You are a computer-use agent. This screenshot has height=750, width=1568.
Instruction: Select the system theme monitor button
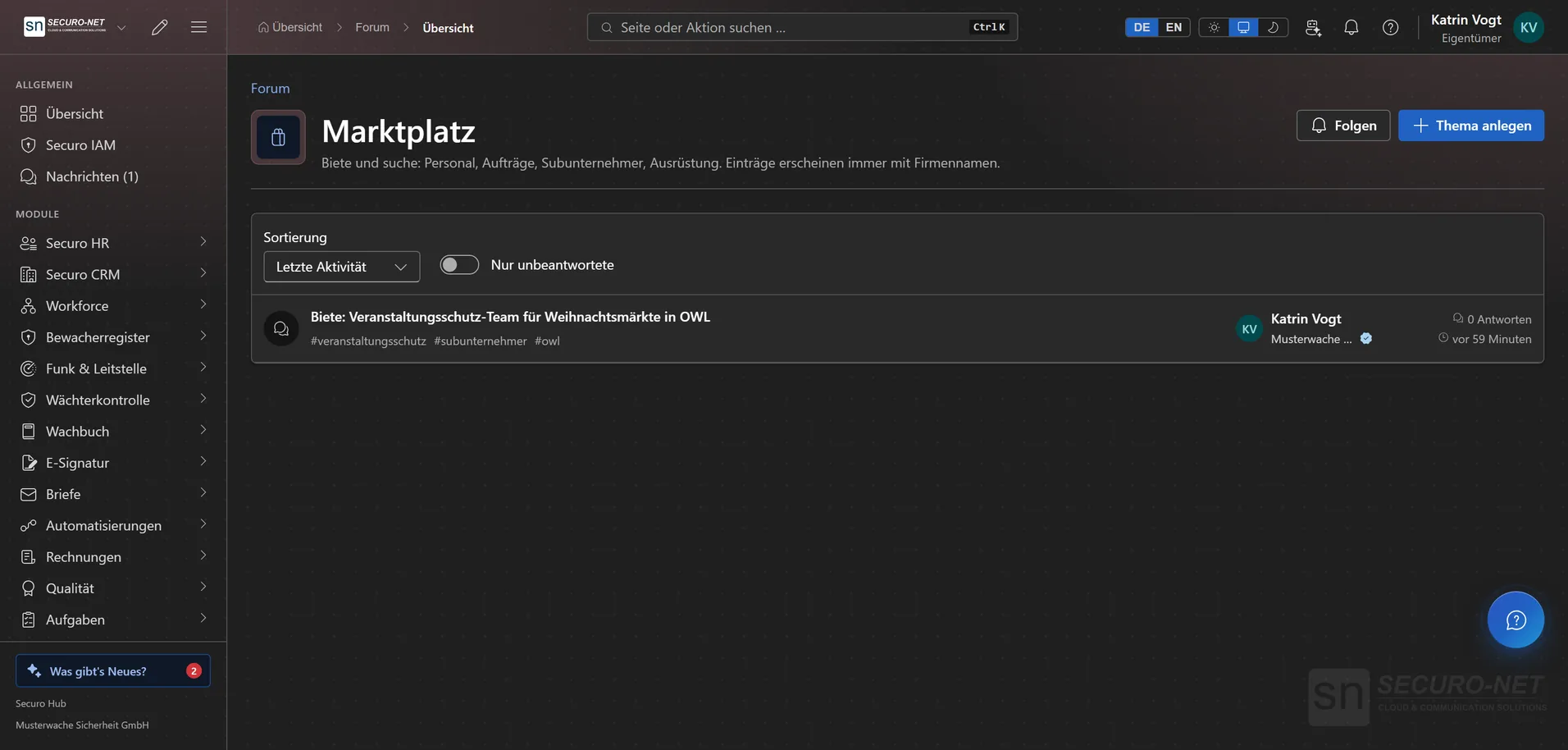pos(1243,27)
